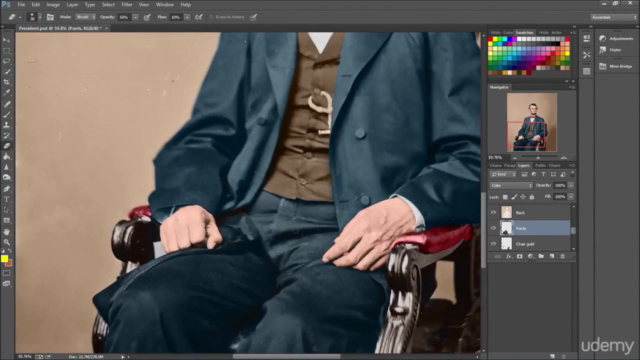Open the File menu
The image size is (640, 360).
21,4
